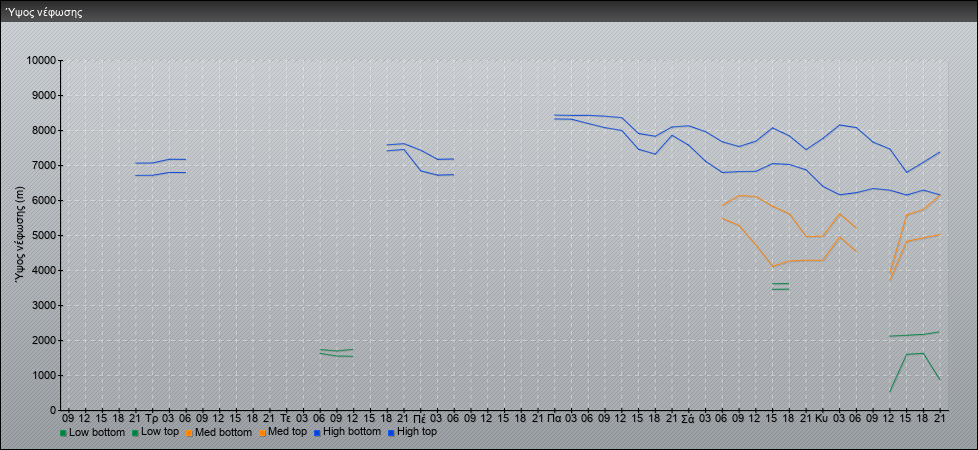Click the green Low top legend swatch
Viewport: 978px width, 450px height.
pos(135,433)
